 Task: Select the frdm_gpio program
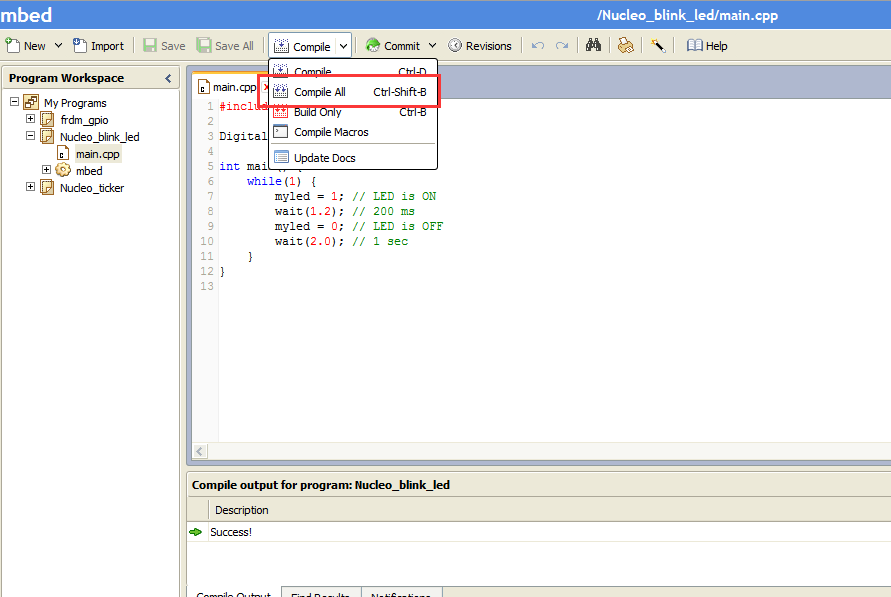(x=84, y=120)
